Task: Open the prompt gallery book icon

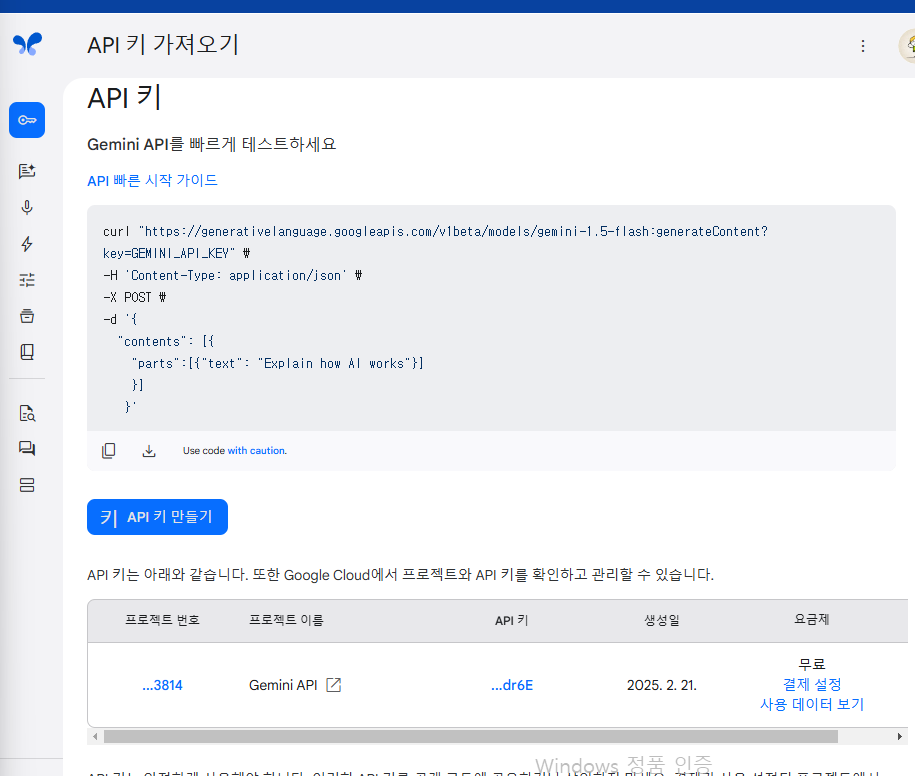Action: coord(27,352)
